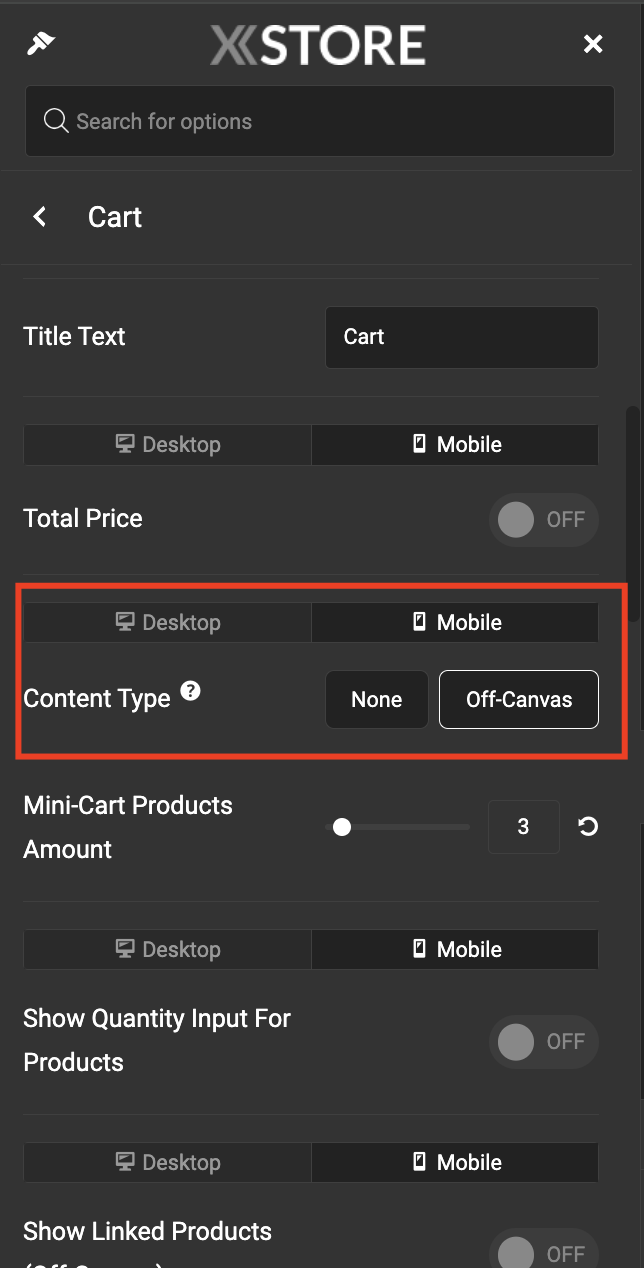The height and width of the screenshot is (1268, 644).
Task: Choose None for Content Type
Action: pyautogui.click(x=377, y=699)
